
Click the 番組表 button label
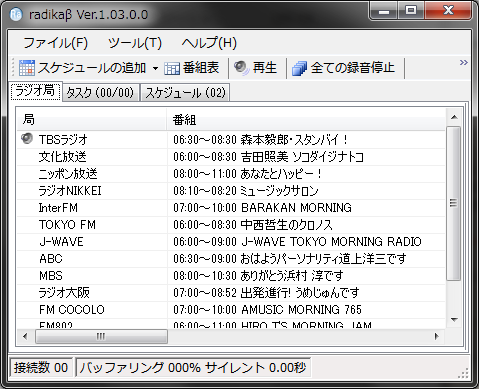click(201, 68)
